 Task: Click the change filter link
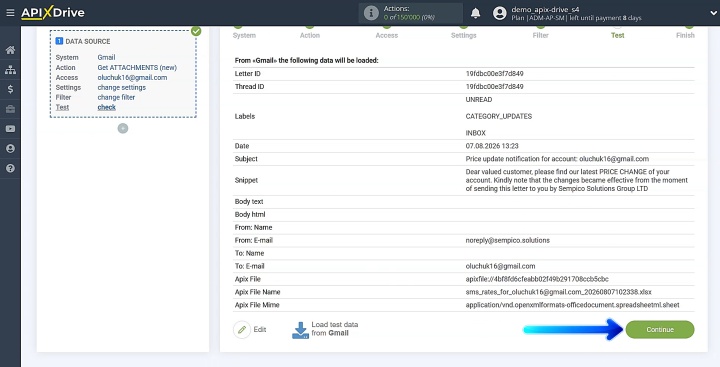pyautogui.click(x=116, y=97)
